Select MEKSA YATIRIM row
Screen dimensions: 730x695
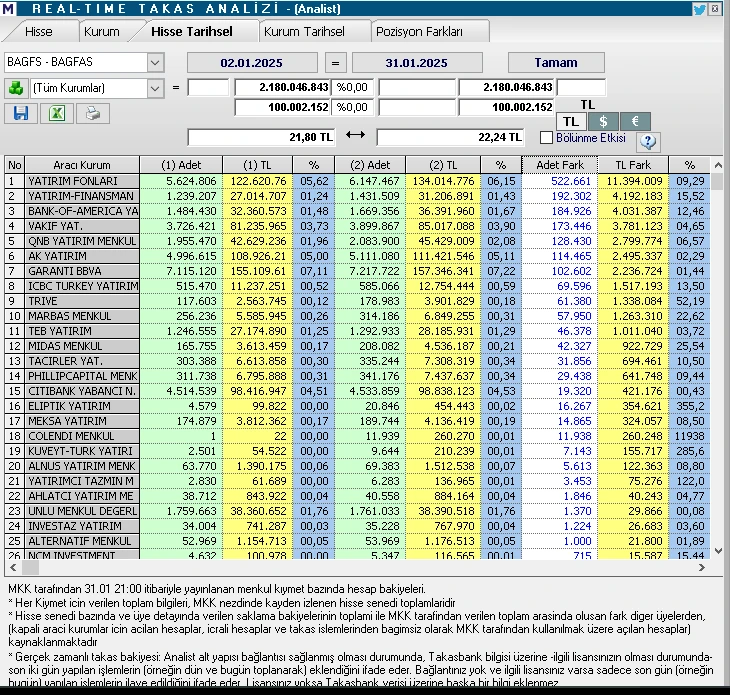pyautogui.click(x=357, y=421)
